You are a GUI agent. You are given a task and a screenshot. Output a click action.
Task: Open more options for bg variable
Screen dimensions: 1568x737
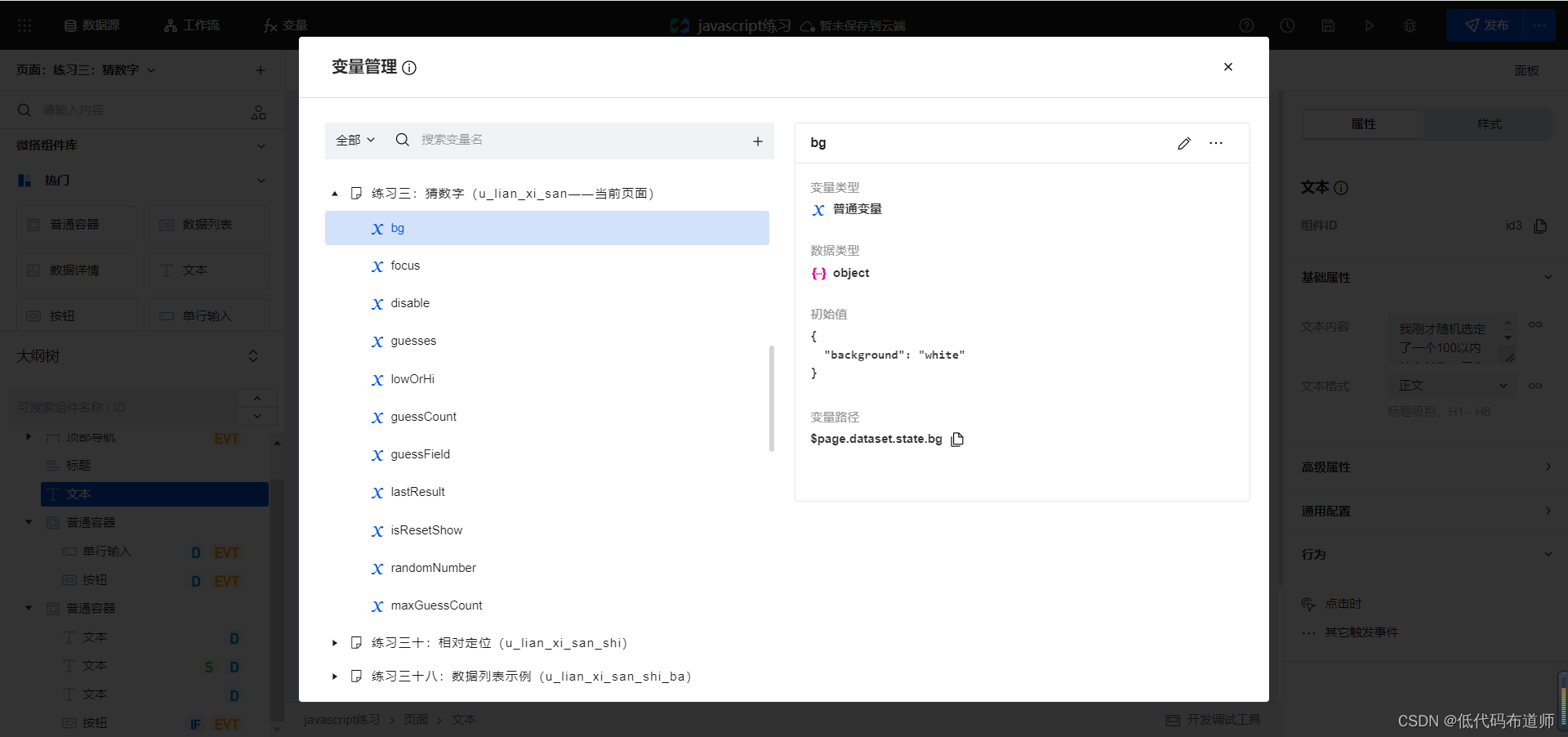(1216, 143)
